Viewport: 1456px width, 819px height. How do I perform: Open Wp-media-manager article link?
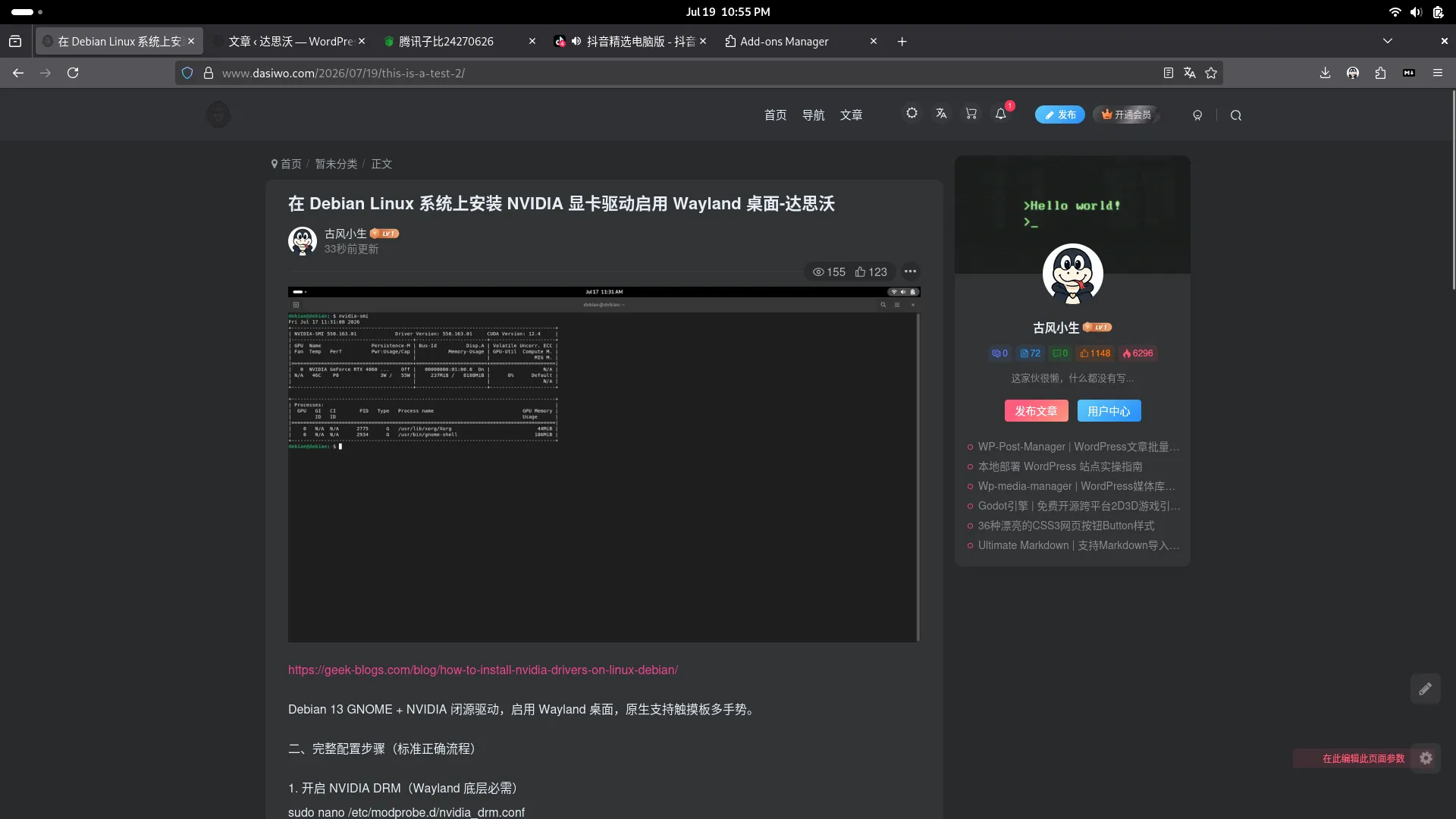click(1077, 486)
